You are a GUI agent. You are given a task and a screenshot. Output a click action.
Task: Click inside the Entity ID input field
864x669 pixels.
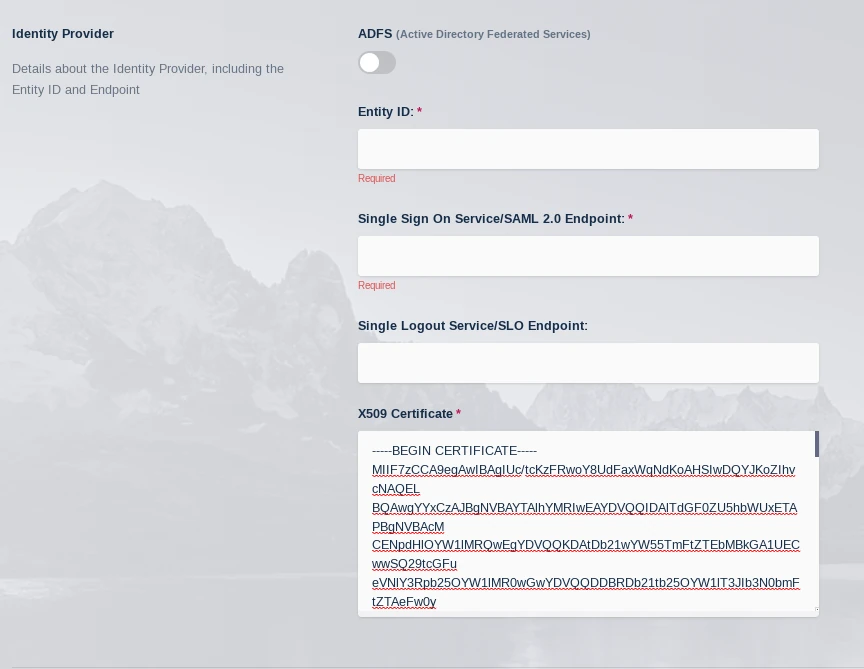click(x=588, y=148)
